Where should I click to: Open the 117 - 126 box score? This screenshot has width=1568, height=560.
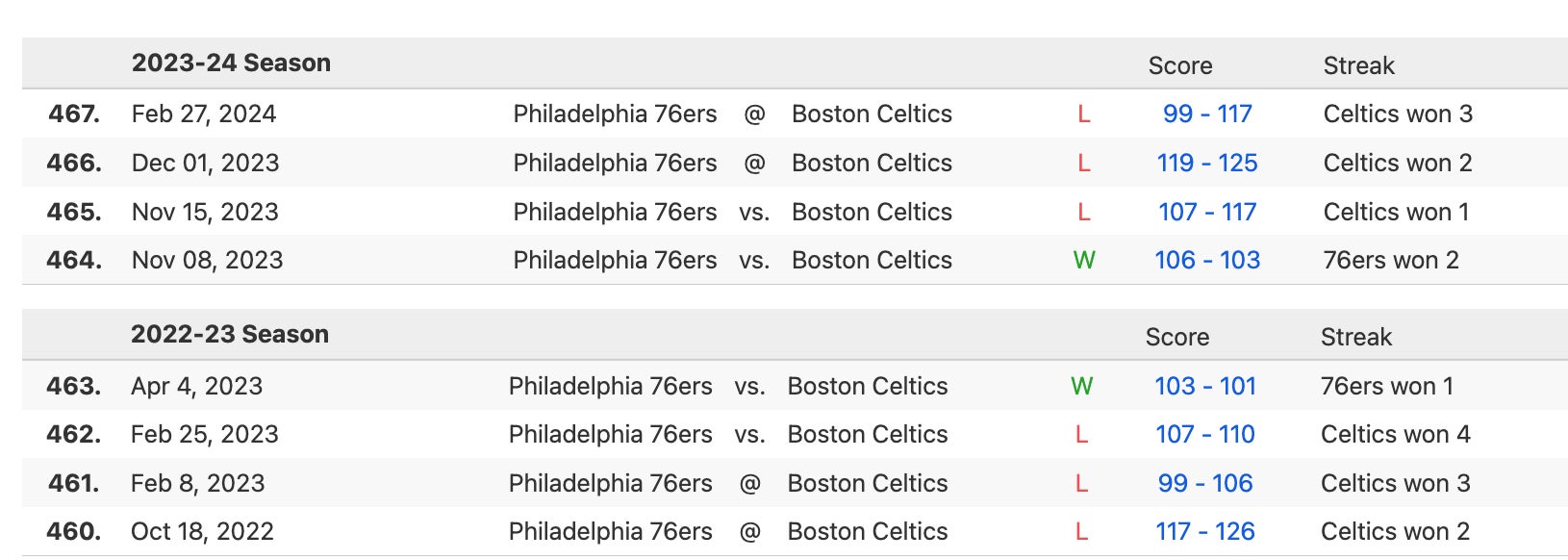point(1204,532)
